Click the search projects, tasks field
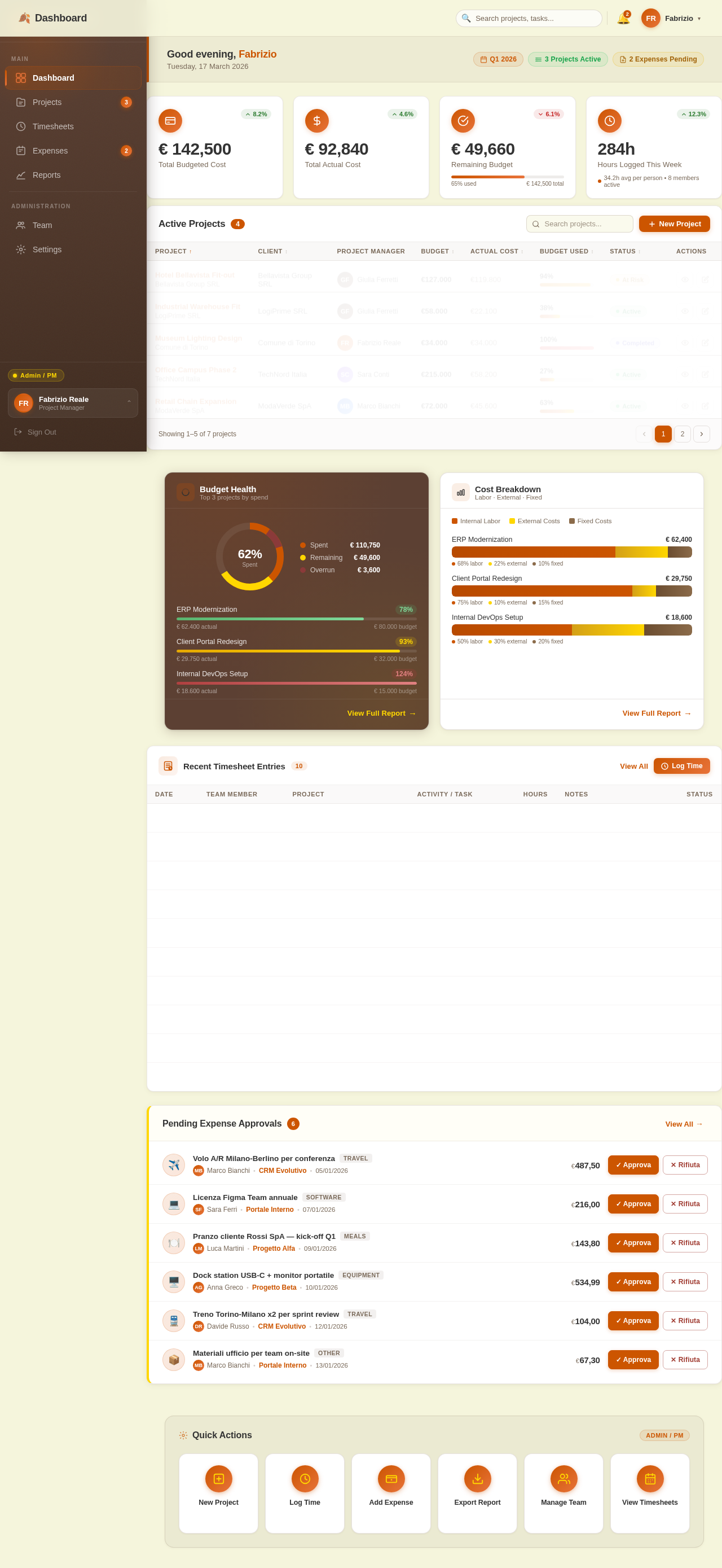 pyautogui.click(x=529, y=18)
